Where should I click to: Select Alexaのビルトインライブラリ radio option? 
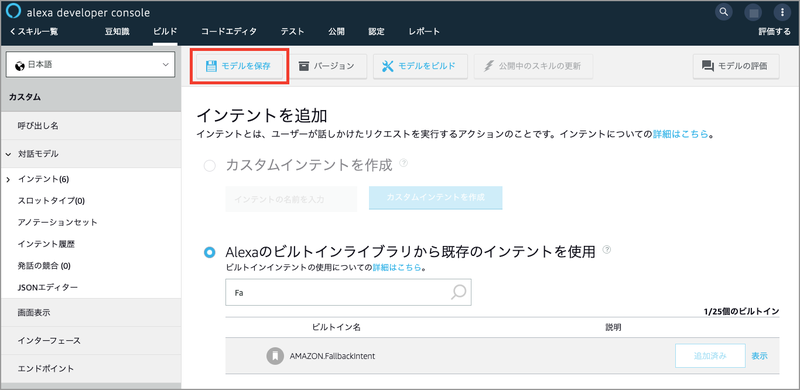(x=209, y=252)
